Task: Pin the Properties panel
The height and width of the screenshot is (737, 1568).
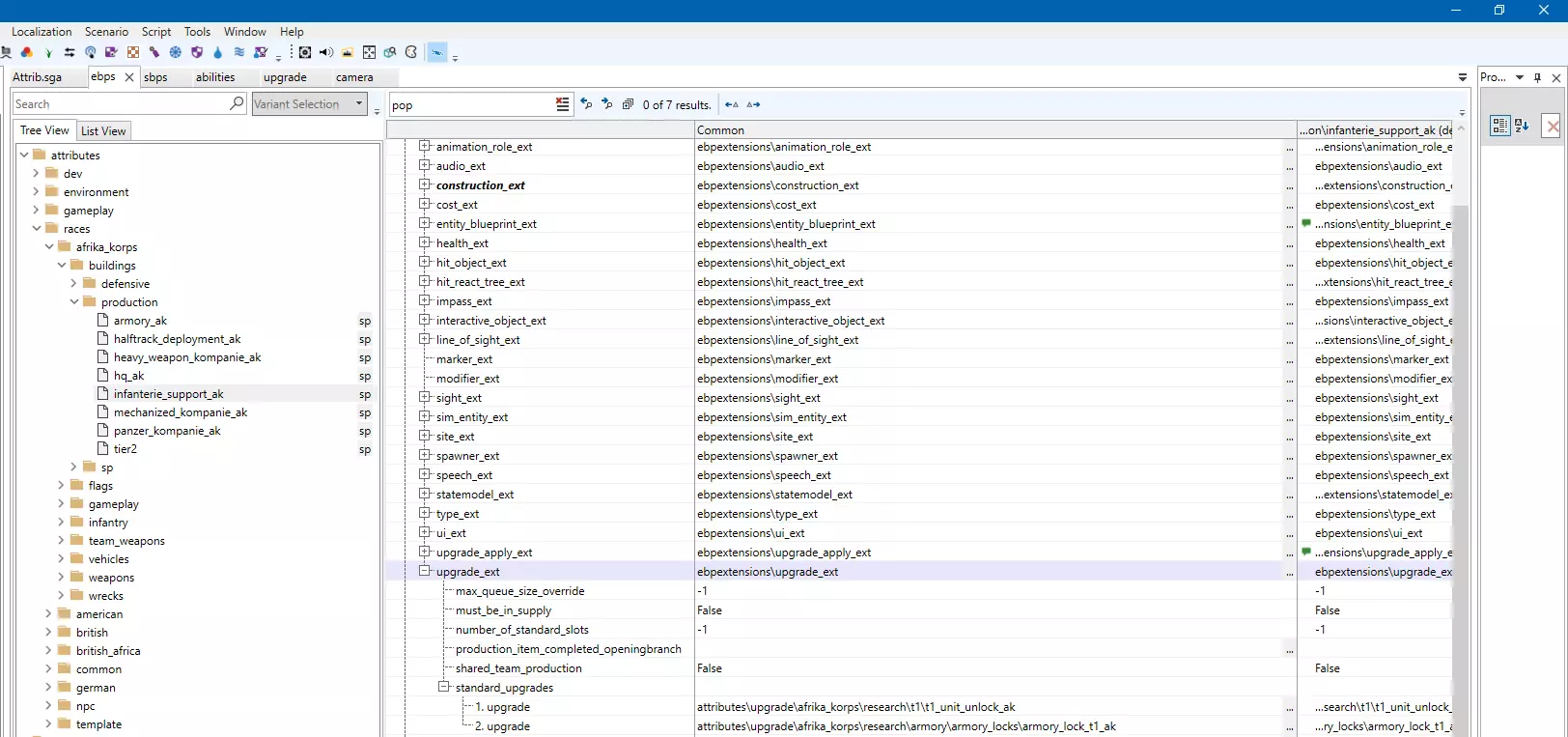Action: point(1537,77)
